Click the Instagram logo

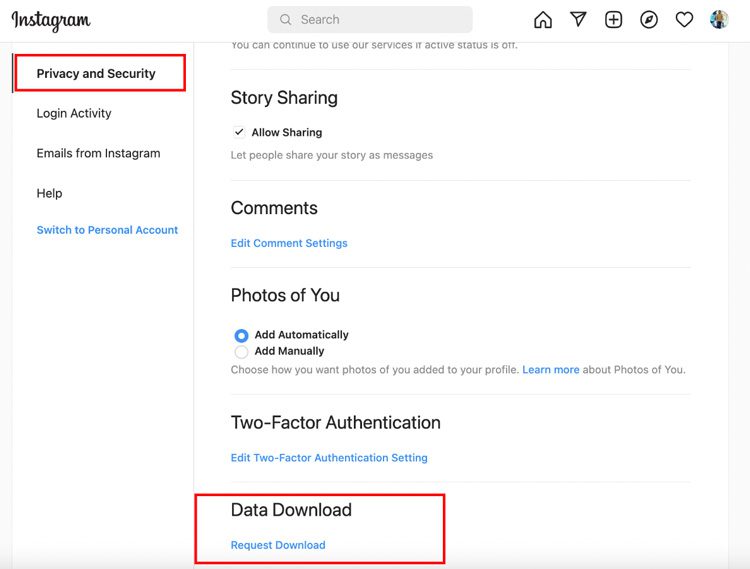pyautogui.click(x=51, y=21)
